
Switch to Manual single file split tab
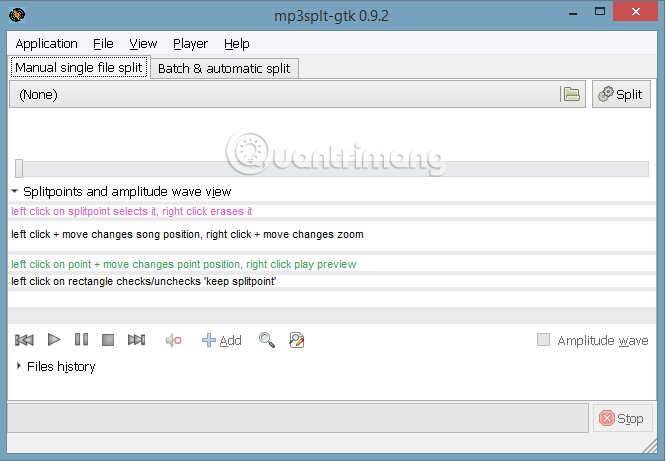(x=79, y=68)
